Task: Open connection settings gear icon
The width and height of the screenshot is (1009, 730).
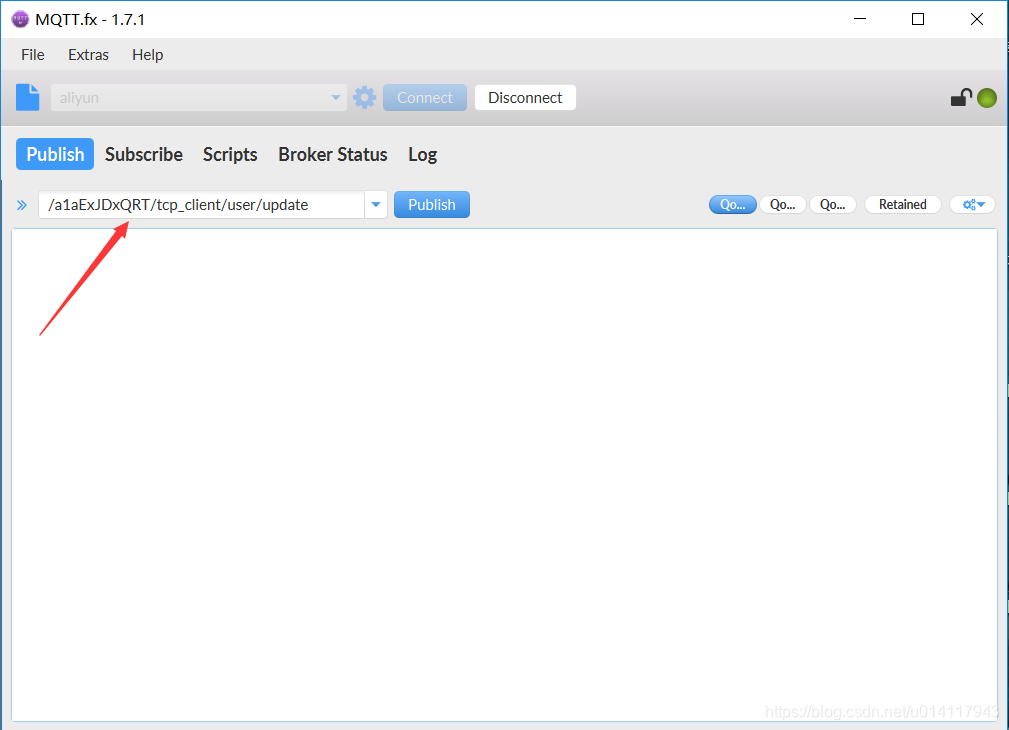Action: point(364,97)
